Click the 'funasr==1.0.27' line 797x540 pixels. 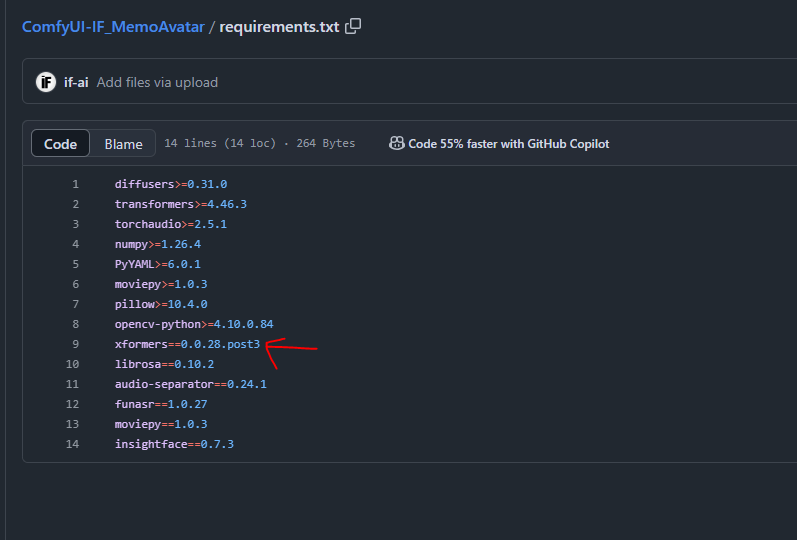[x=161, y=404]
